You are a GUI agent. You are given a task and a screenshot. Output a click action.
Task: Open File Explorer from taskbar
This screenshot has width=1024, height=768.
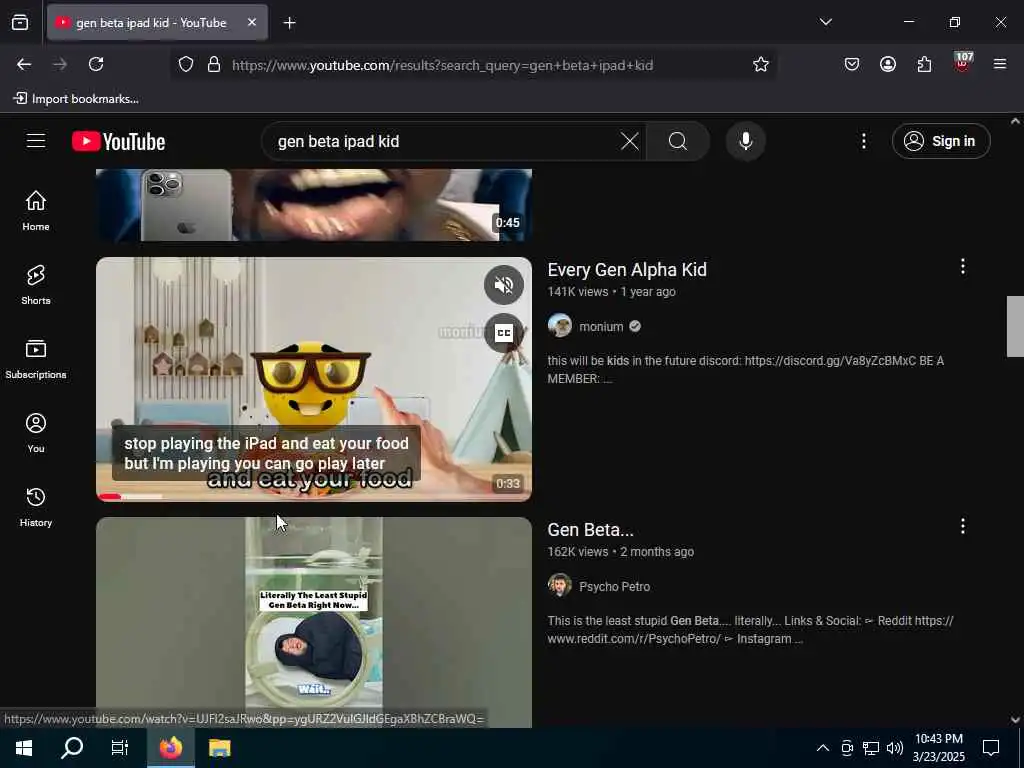click(x=219, y=748)
